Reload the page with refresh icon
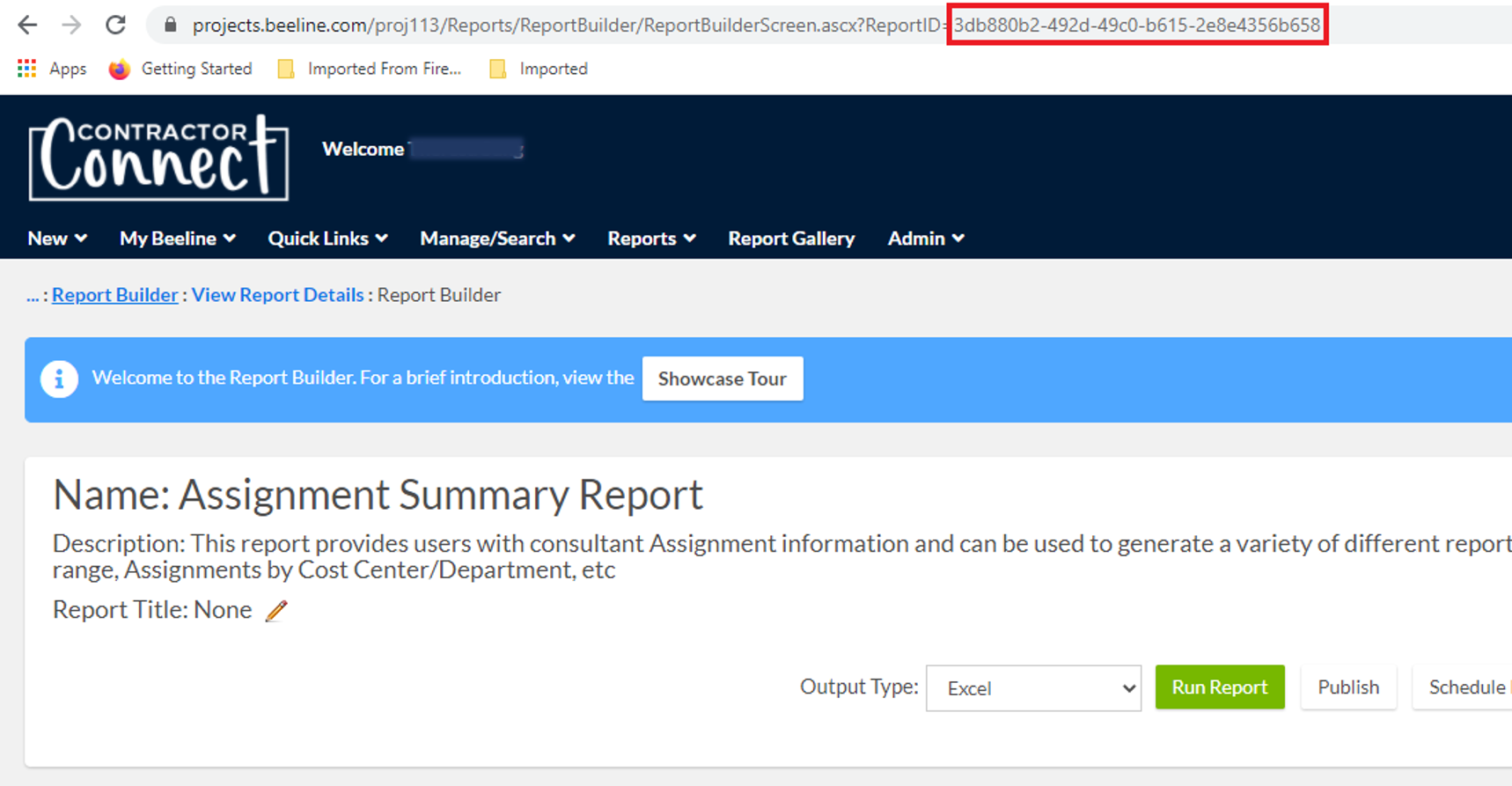This screenshot has width=1512, height=786. (x=115, y=25)
